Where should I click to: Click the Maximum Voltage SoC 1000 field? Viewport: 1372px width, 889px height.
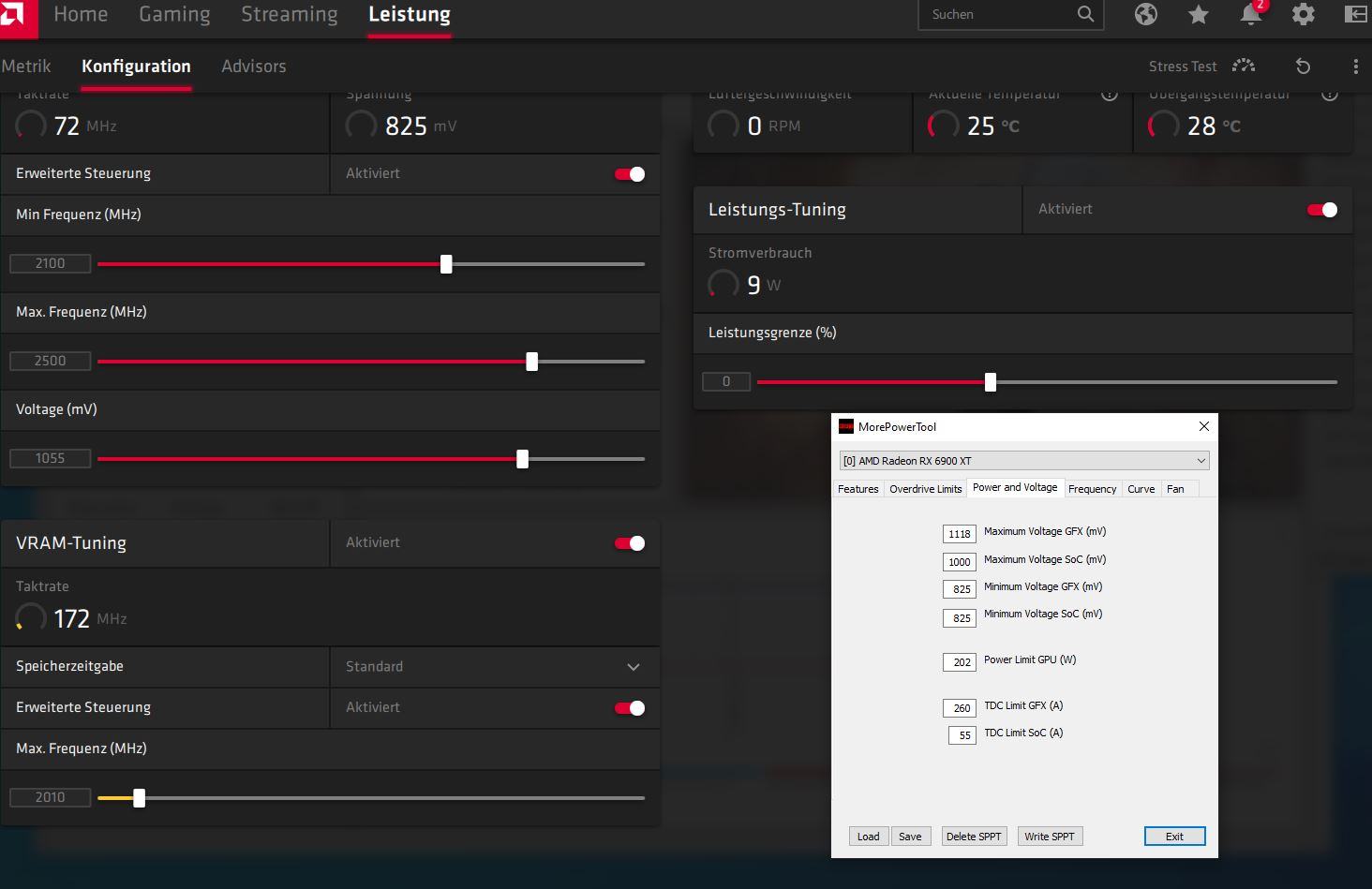tap(960, 562)
